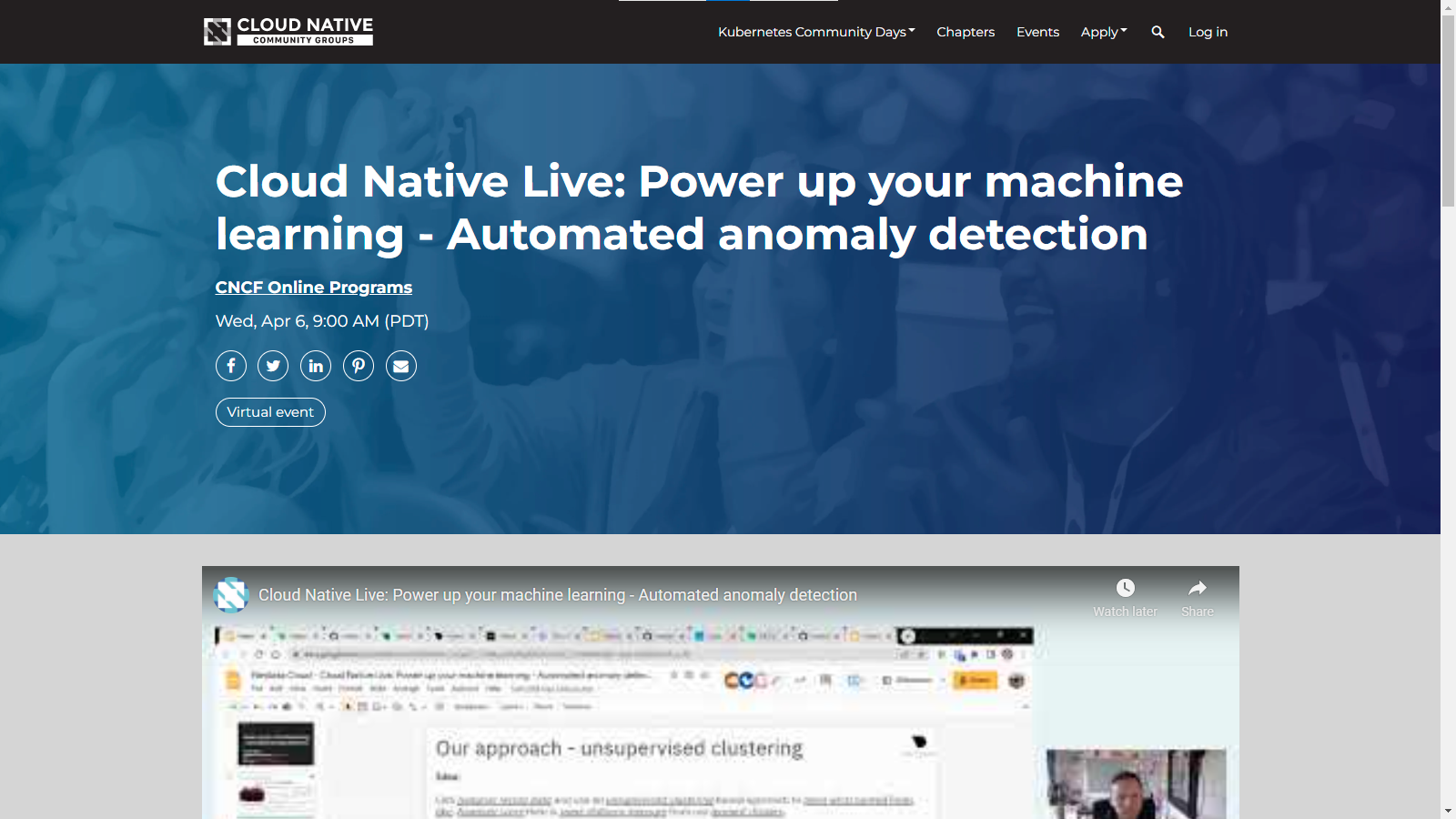1456x819 pixels.
Task: Share event on Facebook
Action: coord(231,366)
